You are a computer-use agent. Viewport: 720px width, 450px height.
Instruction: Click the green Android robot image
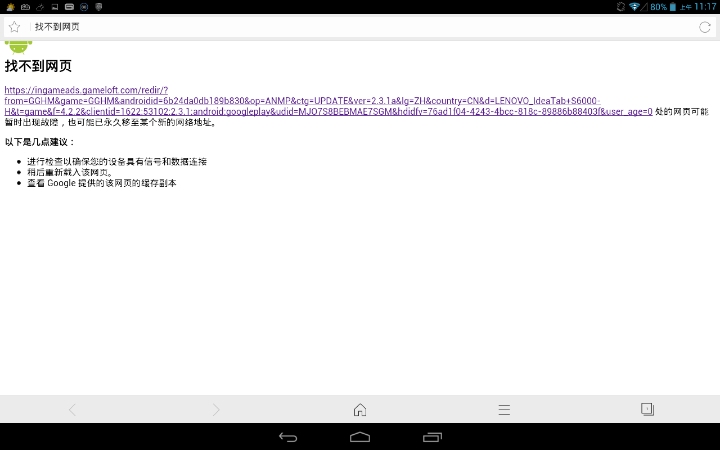pos(18,46)
